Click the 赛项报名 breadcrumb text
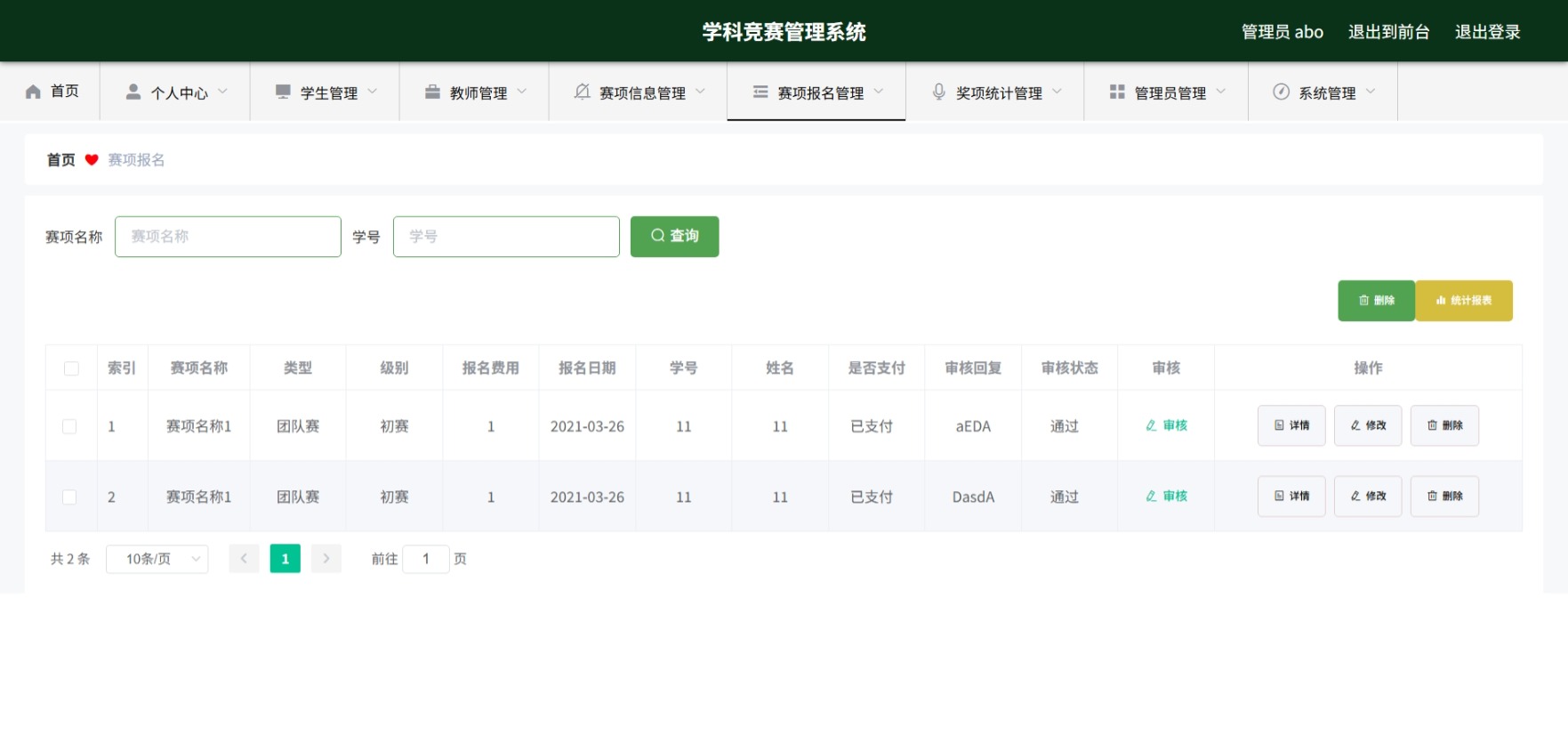This screenshot has height=751, width=1568. click(136, 160)
